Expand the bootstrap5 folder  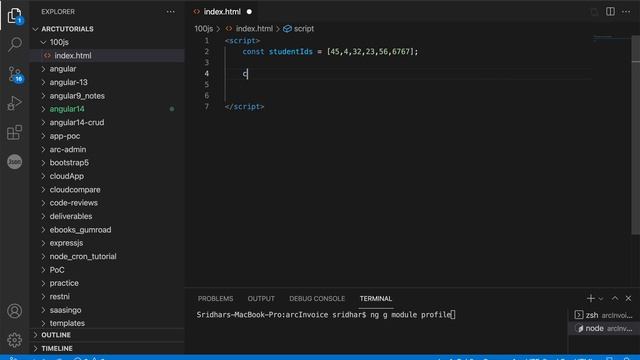pyautogui.click(x=69, y=162)
